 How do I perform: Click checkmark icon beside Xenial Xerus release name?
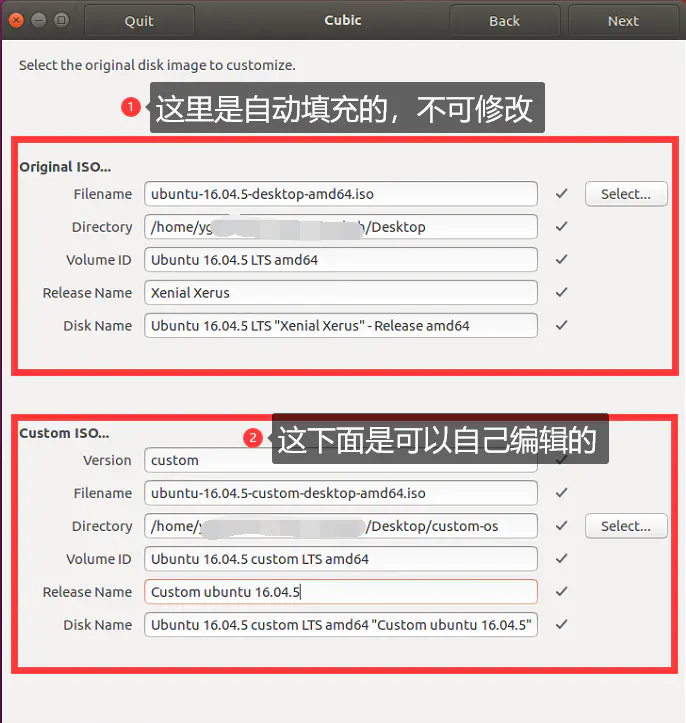coord(561,292)
